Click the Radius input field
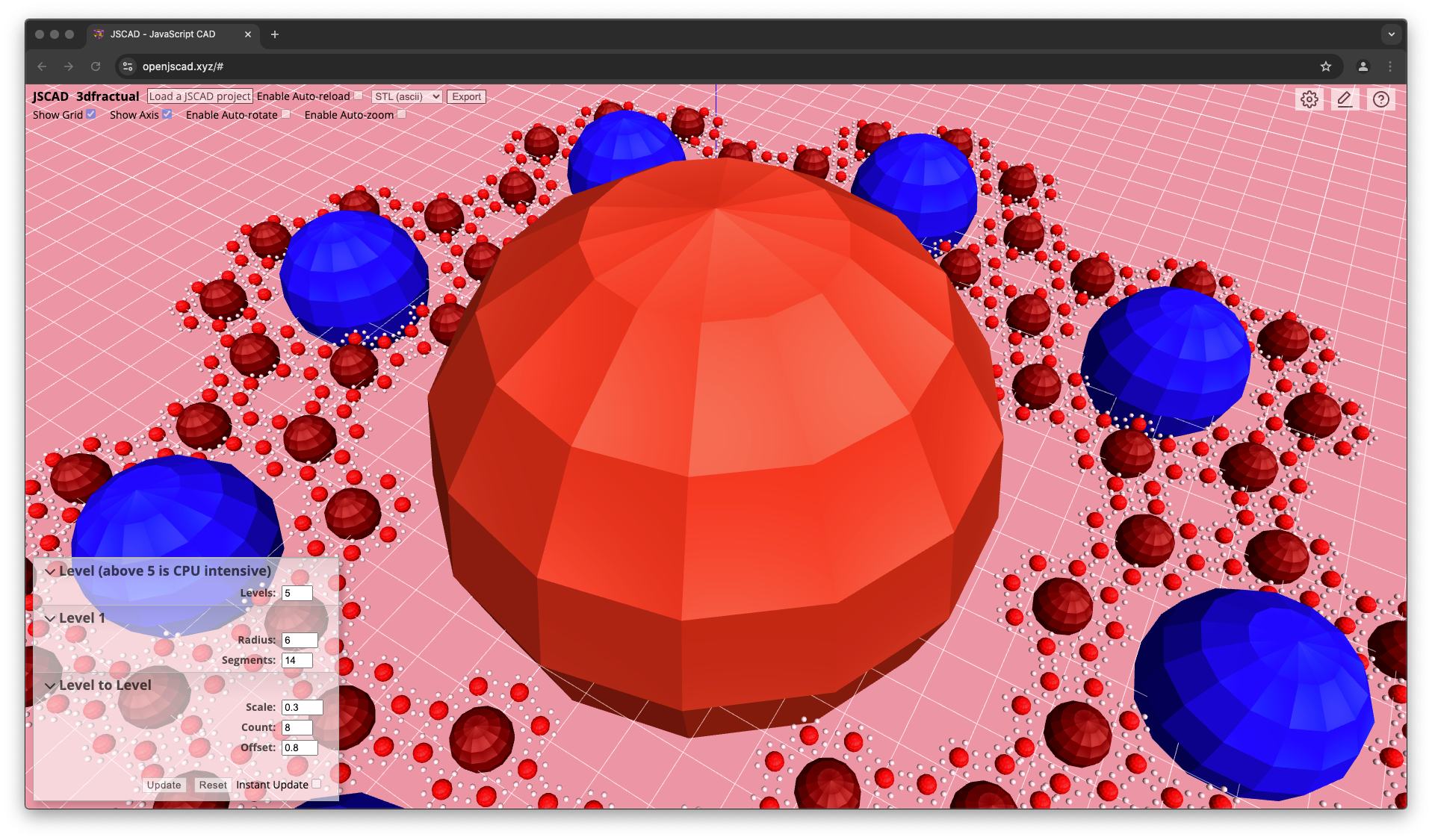1432x840 pixels. click(x=300, y=640)
